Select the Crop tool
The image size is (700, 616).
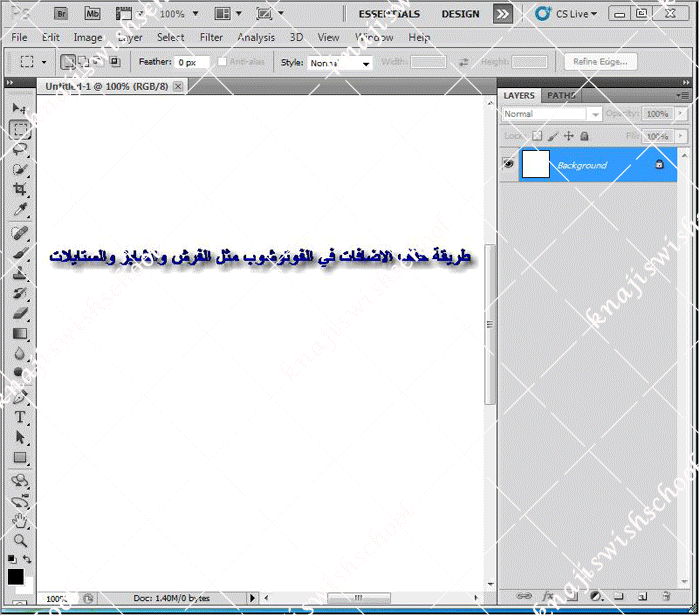pos(19,189)
